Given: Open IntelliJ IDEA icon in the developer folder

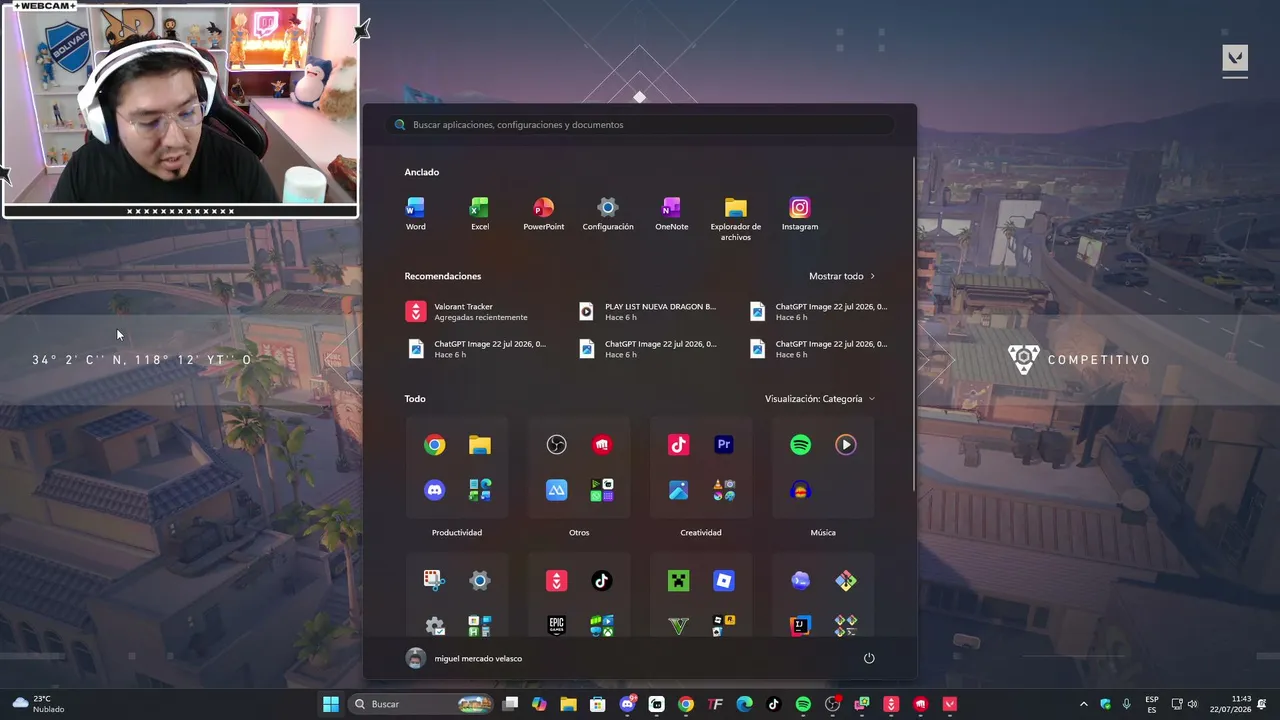Looking at the screenshot, I should point(801,626).
